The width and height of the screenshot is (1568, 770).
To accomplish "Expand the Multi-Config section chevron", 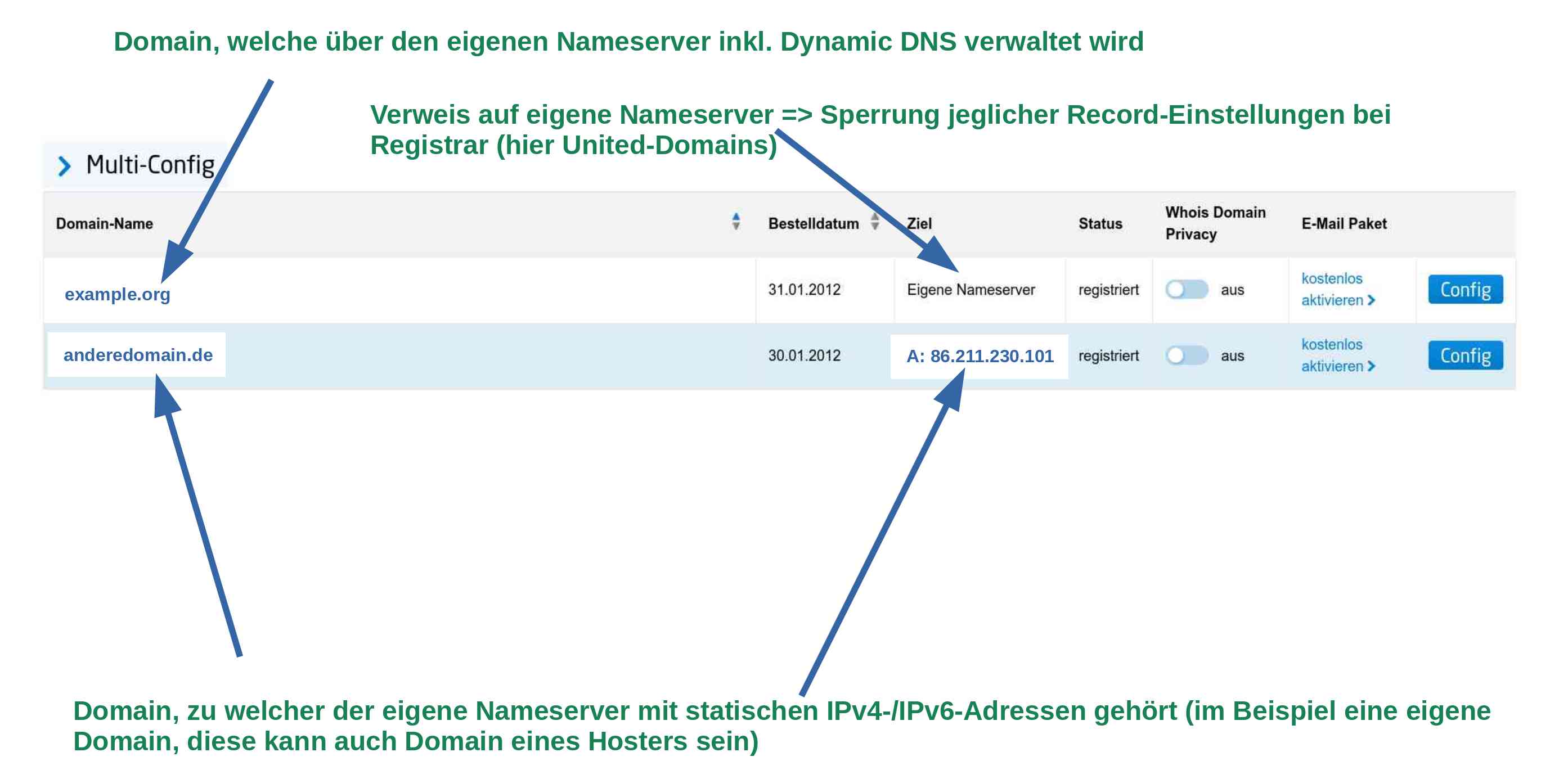I will tap(64, 165).
